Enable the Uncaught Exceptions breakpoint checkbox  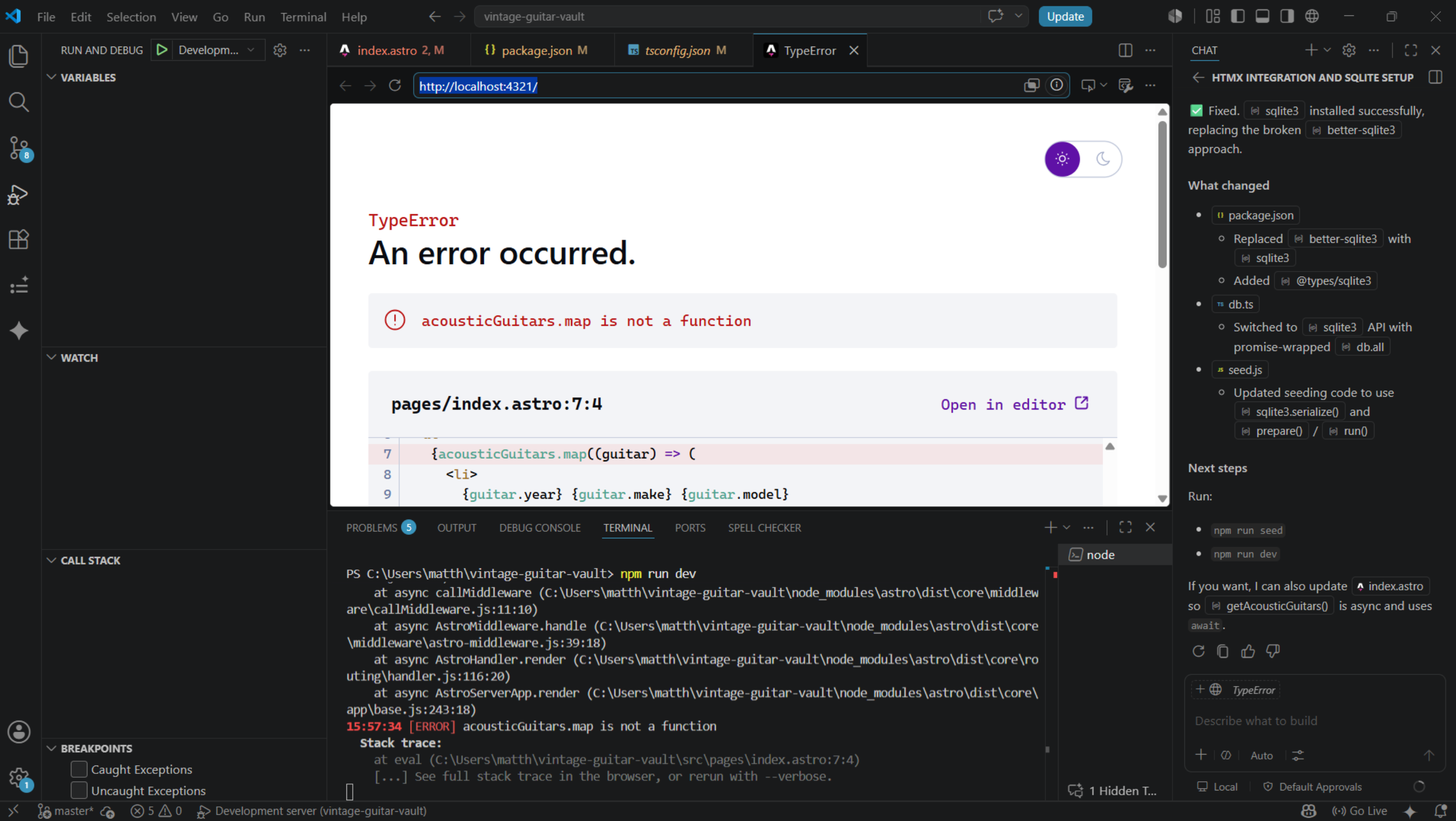pyautogui.click(x=79, y=790)
